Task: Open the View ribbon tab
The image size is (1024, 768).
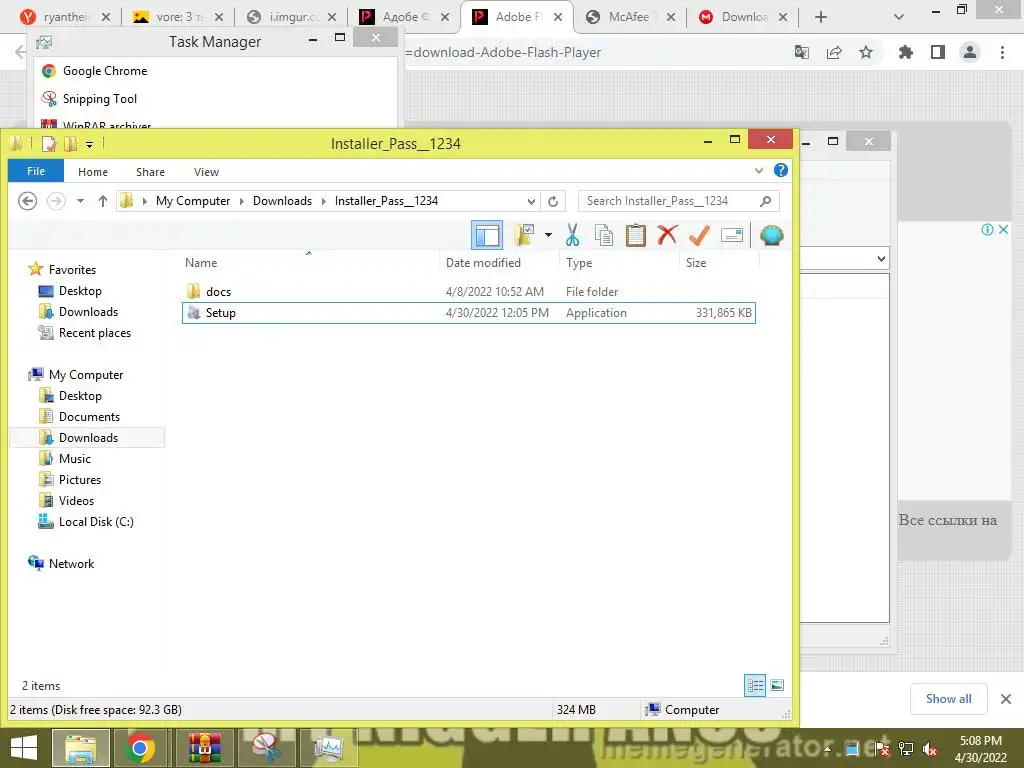Action: click(206, 172)
